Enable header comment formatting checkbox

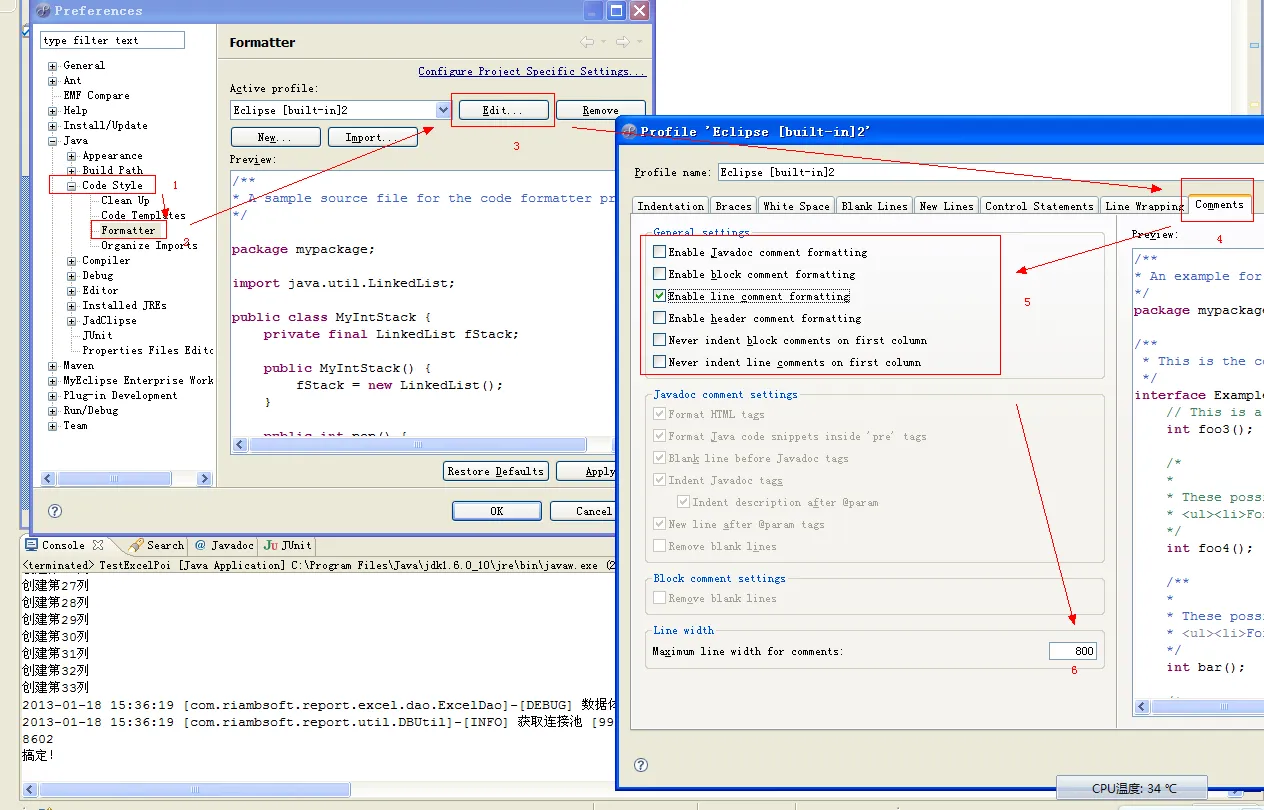[x=659, y=319]
